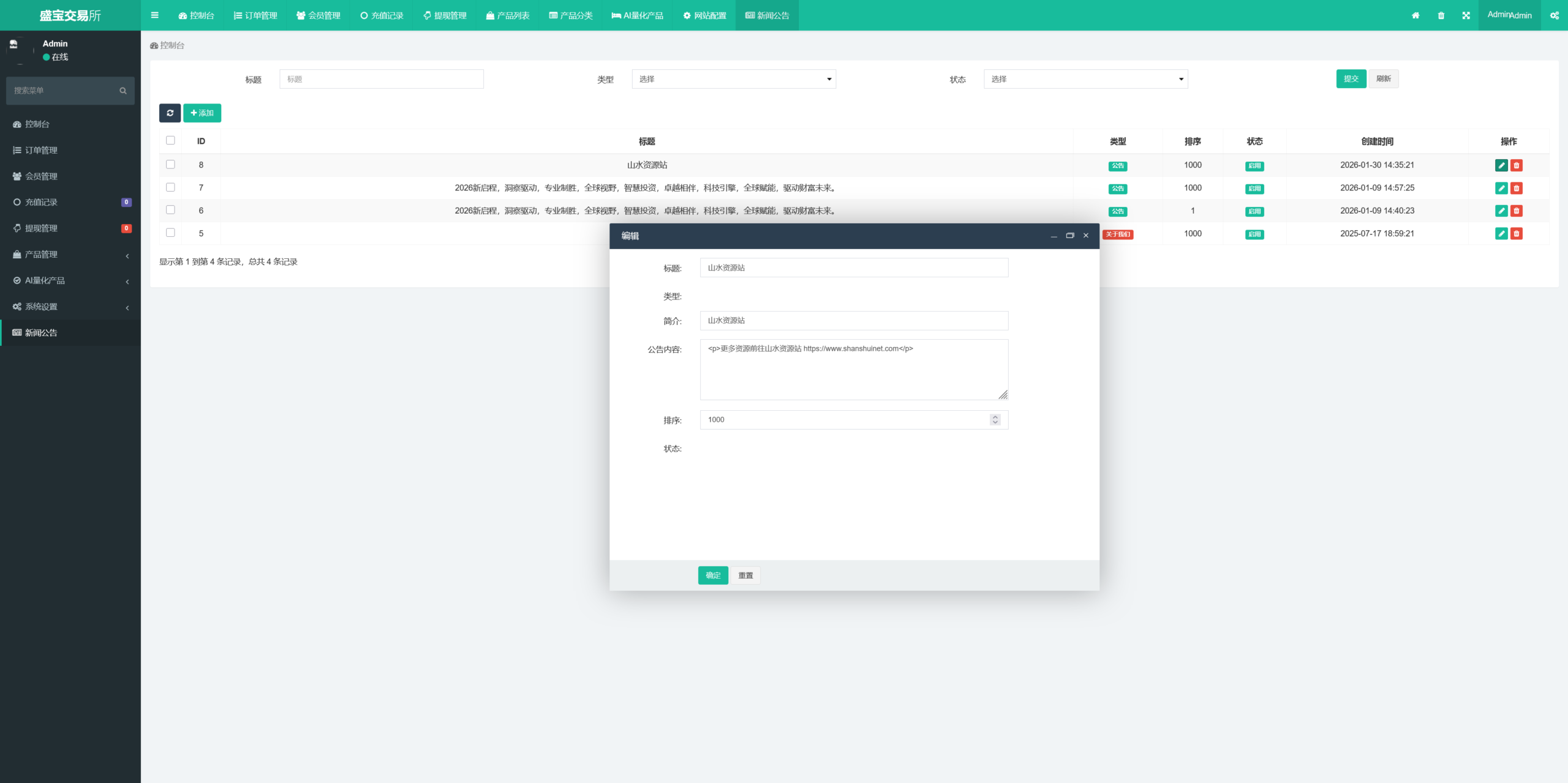
Task: Open the 状态 filter dropdown
Action: [1085, 79]
